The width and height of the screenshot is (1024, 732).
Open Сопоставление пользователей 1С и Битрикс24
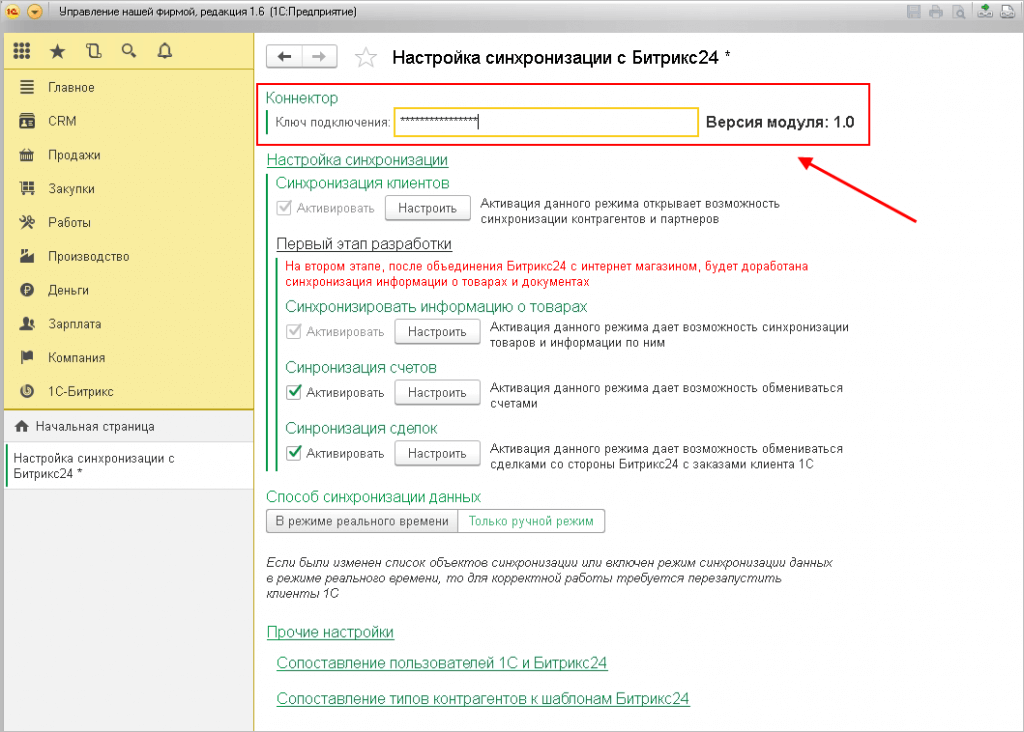coord(441,663)
